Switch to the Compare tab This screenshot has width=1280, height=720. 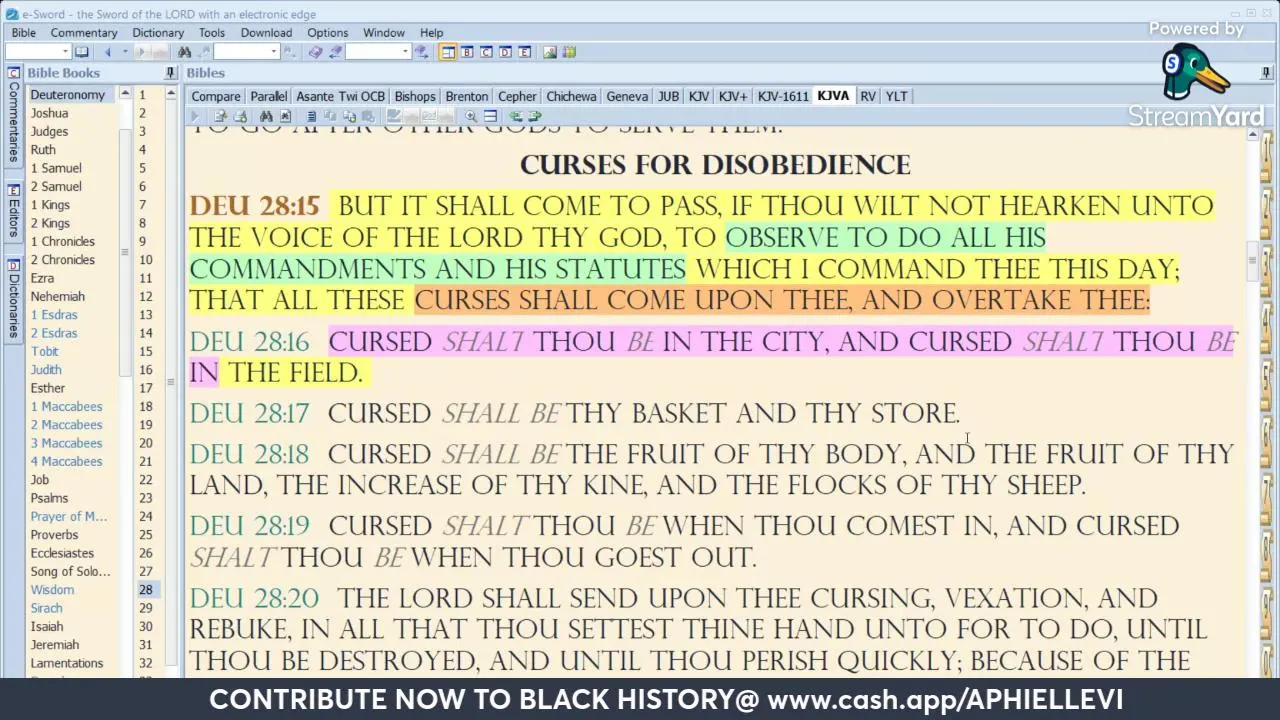pos(216,96)
